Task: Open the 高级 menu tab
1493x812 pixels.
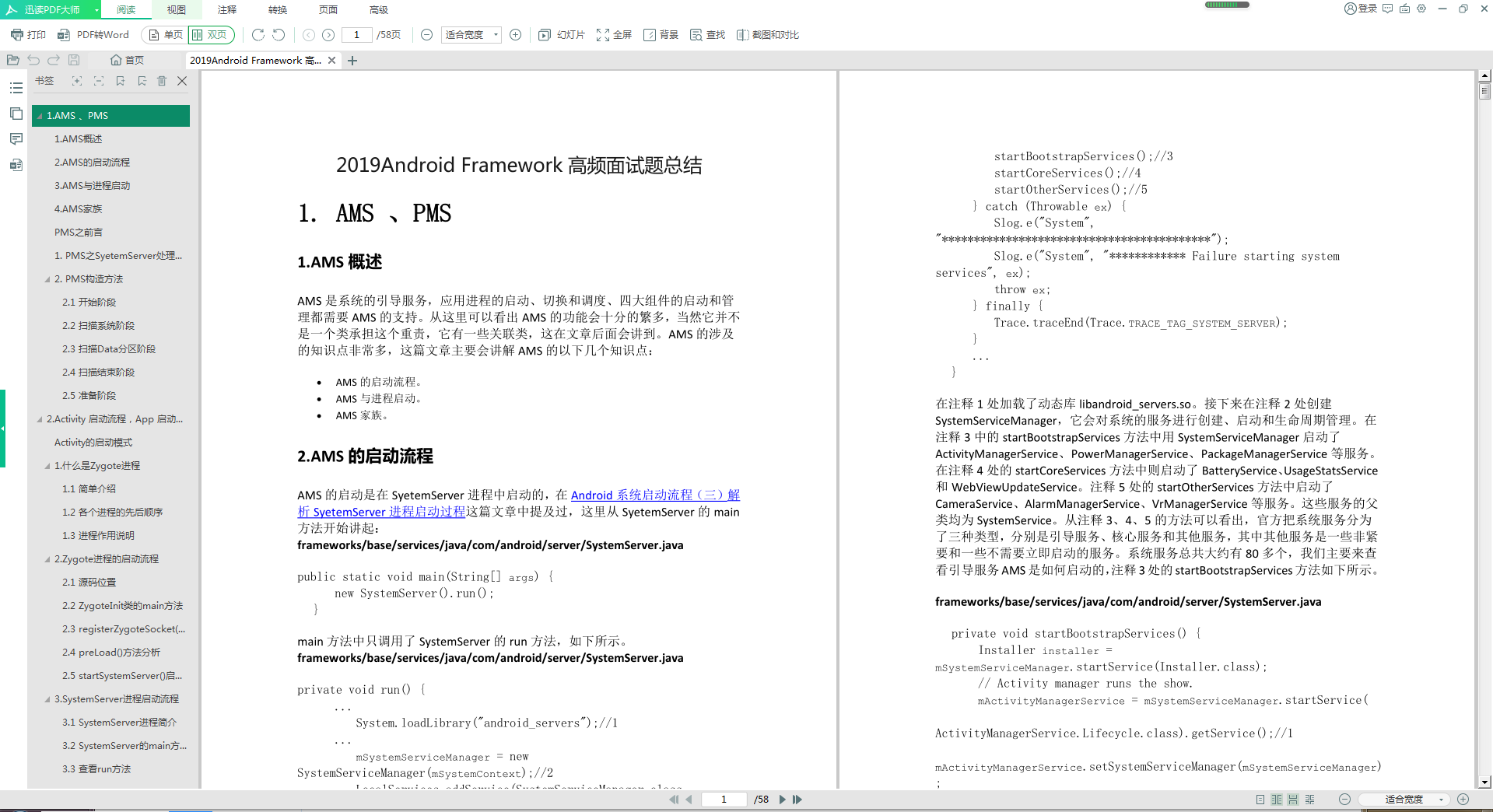Action: click(x=379, y=9)
